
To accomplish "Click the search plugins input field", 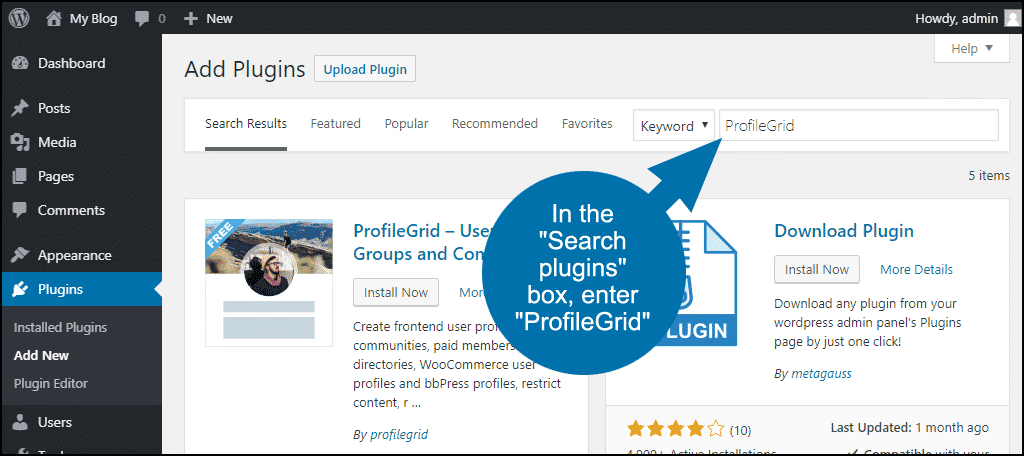I will [859, 125].
